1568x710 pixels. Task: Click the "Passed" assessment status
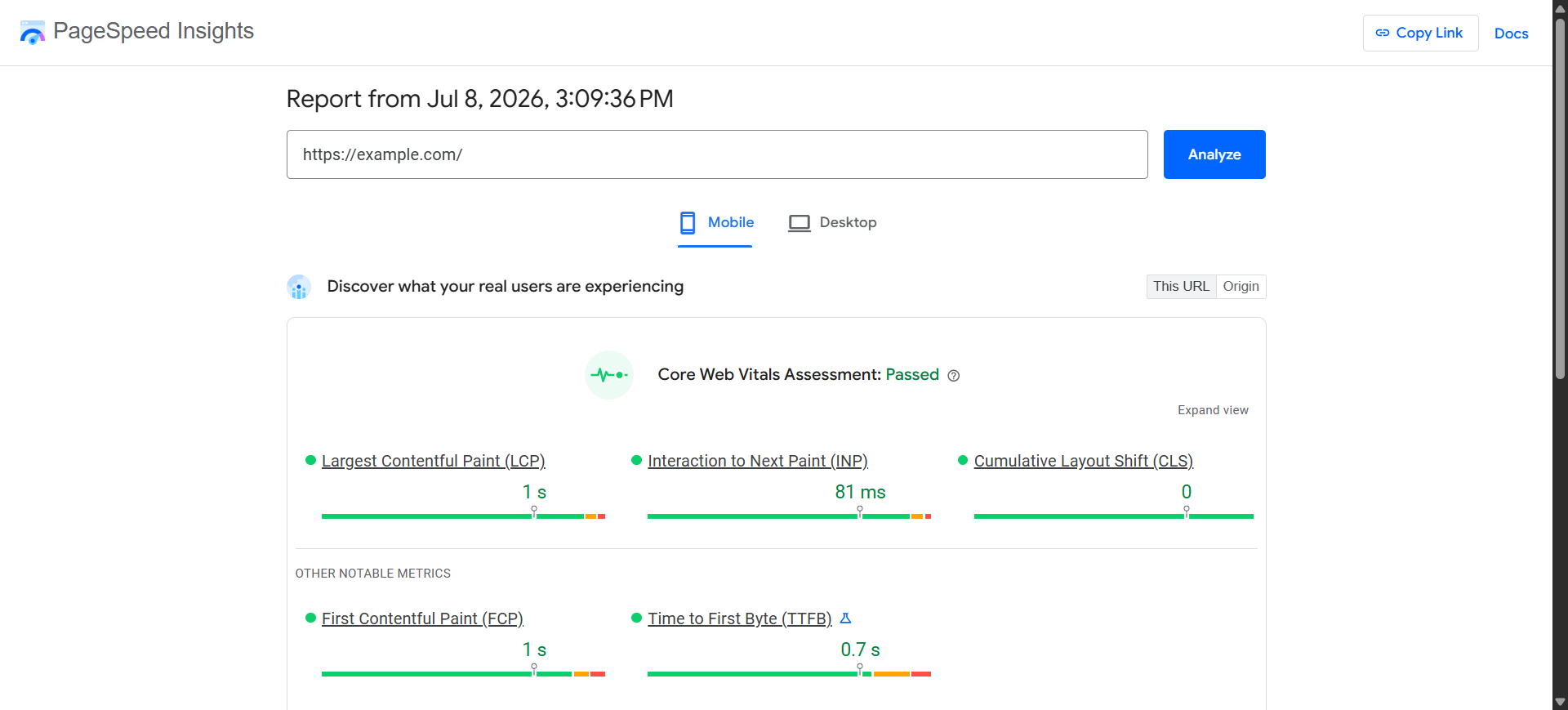(x=912, y=374)
